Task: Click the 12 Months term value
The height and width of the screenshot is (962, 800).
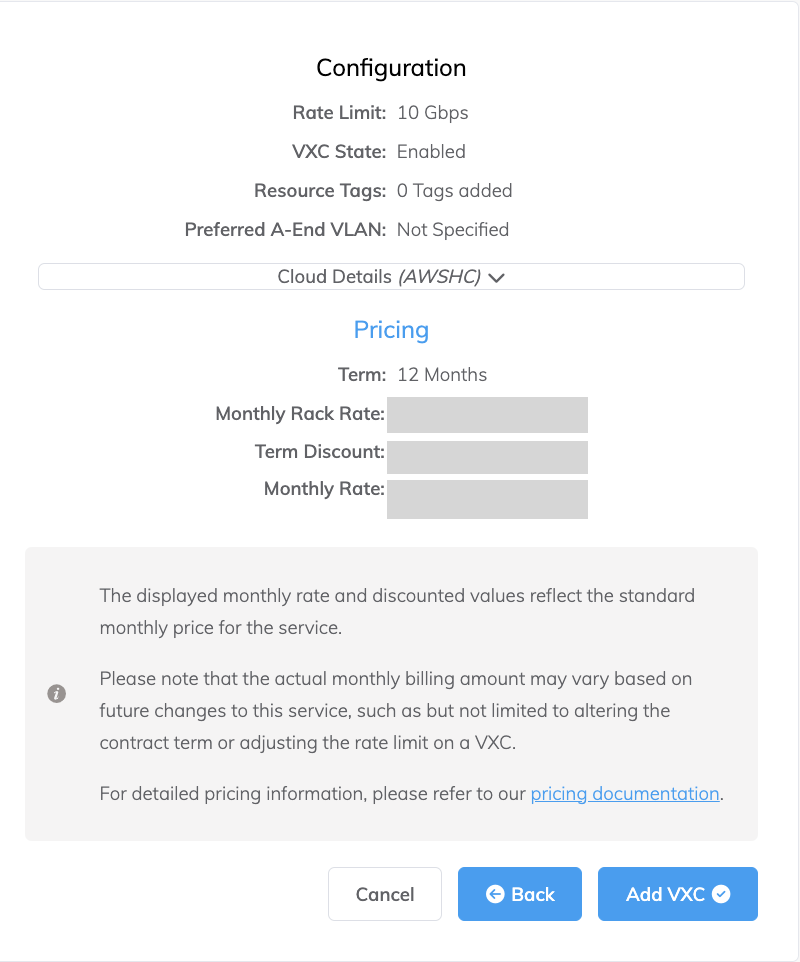Action: point(442,375)
